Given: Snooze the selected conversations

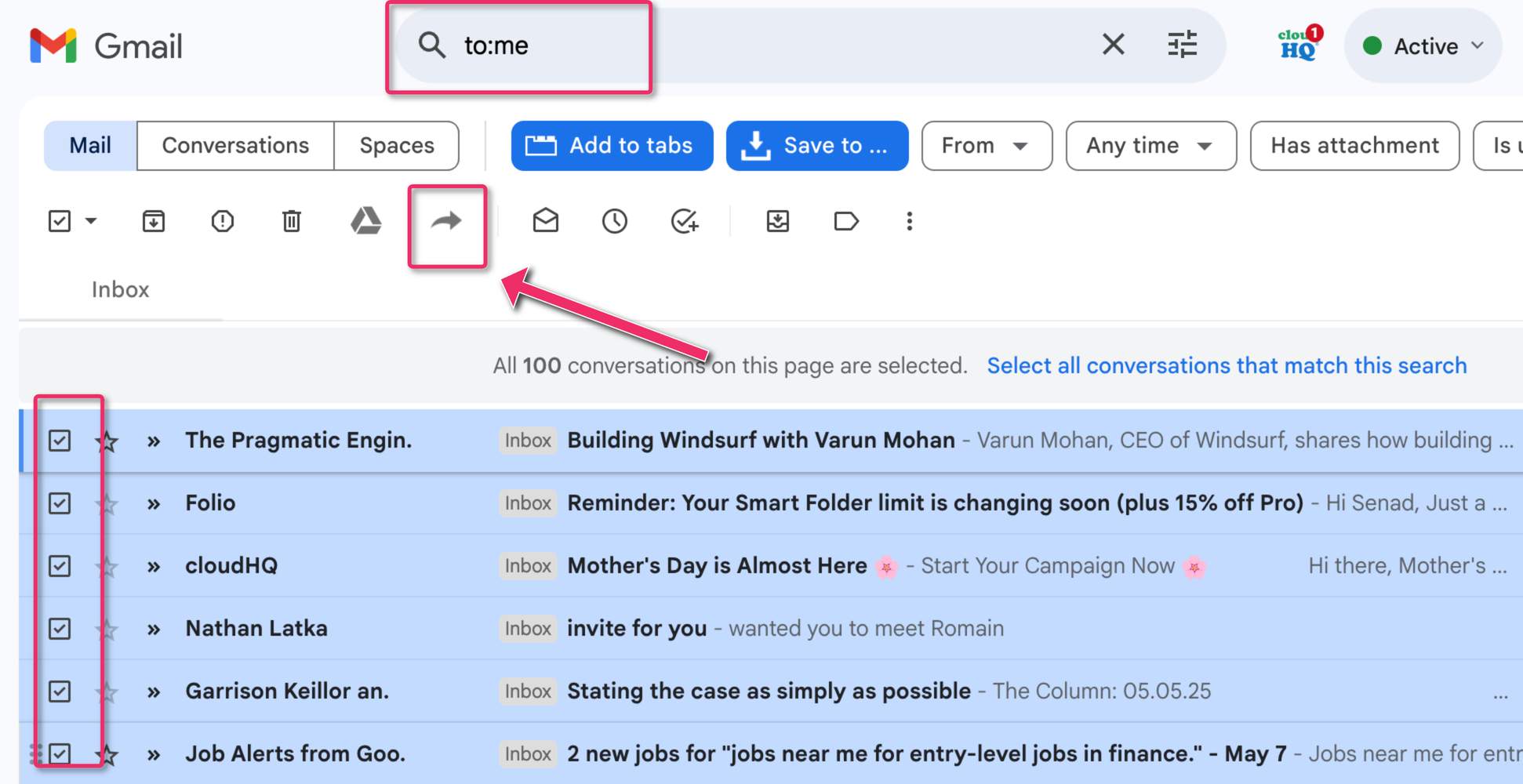Looking at the screenshot, I should [x=615, y=221].
